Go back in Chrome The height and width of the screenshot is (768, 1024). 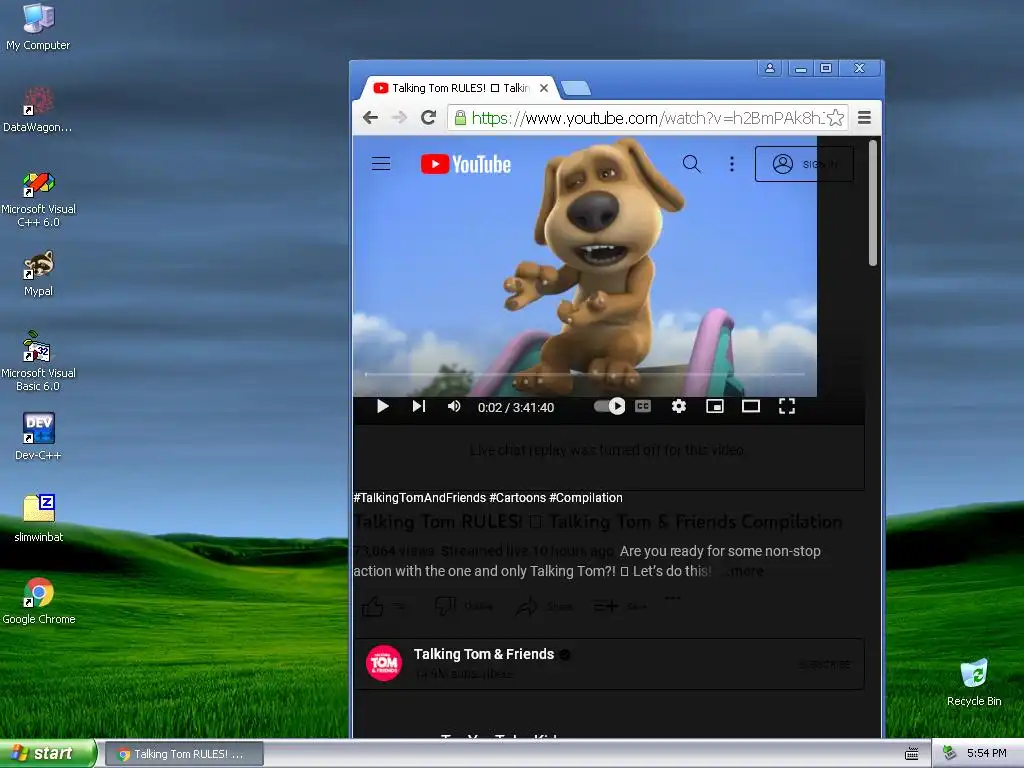[x=370, y=118]
